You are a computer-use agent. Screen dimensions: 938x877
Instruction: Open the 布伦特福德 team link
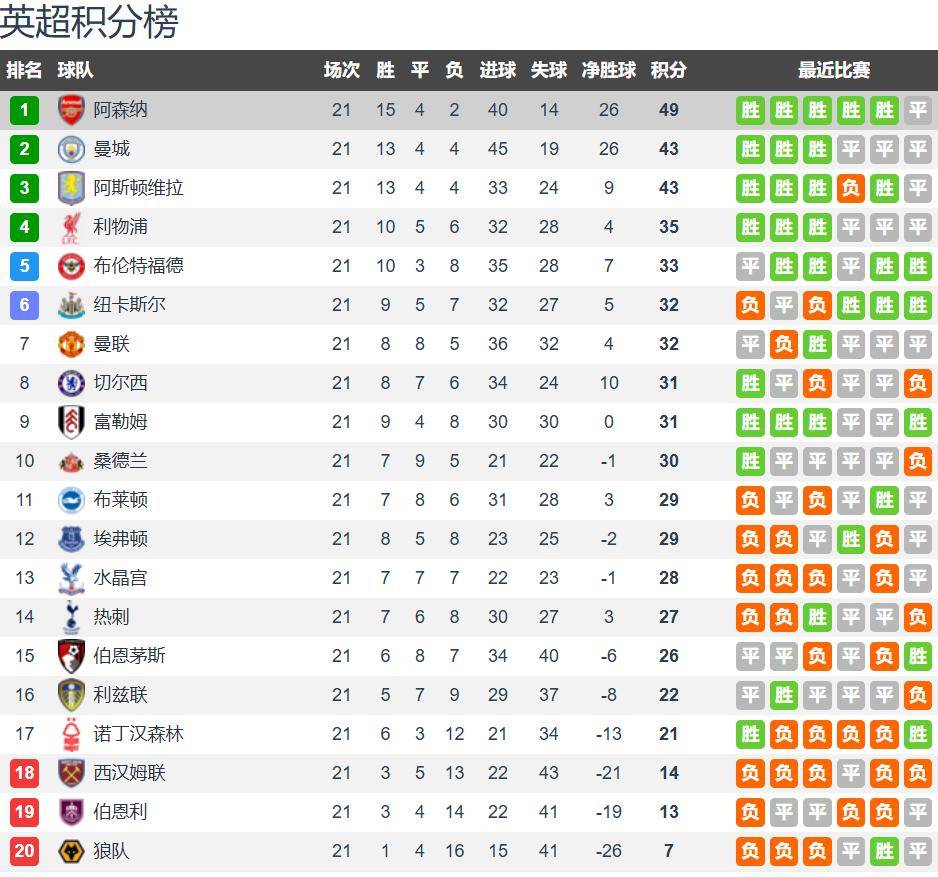[x=138, y=266]
